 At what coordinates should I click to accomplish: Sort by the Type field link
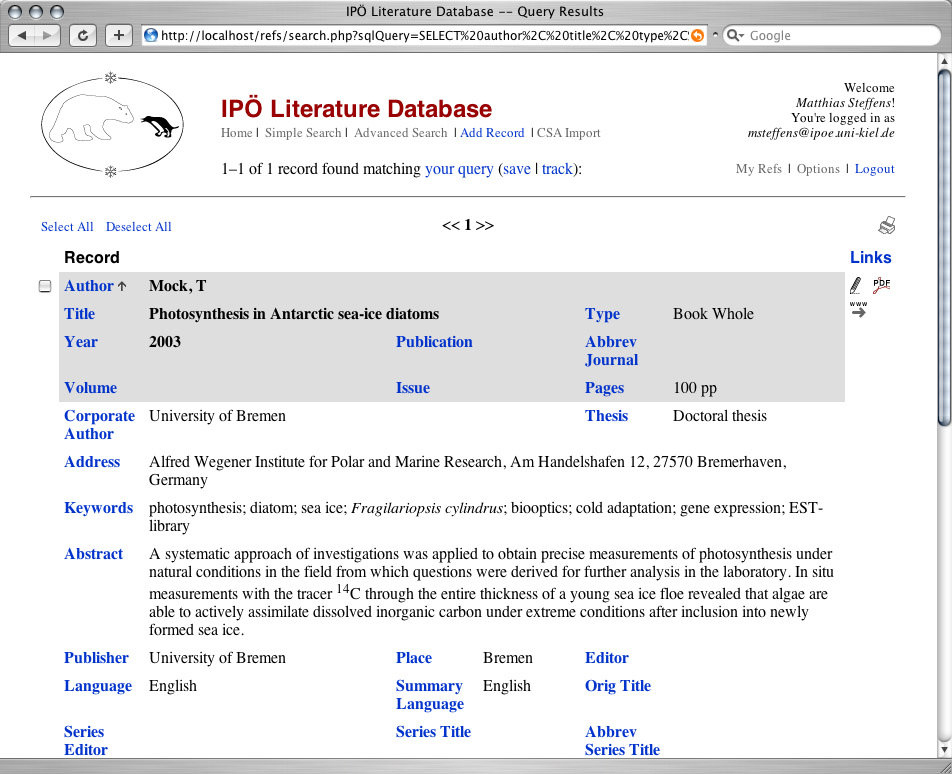[602, 314]
